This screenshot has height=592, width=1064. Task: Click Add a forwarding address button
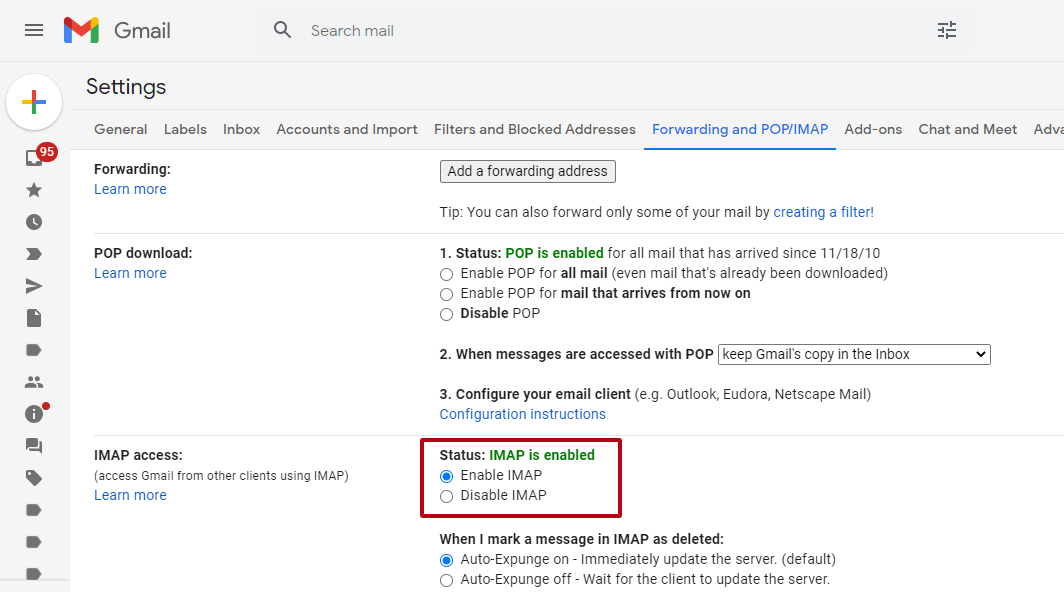[528, 172]
